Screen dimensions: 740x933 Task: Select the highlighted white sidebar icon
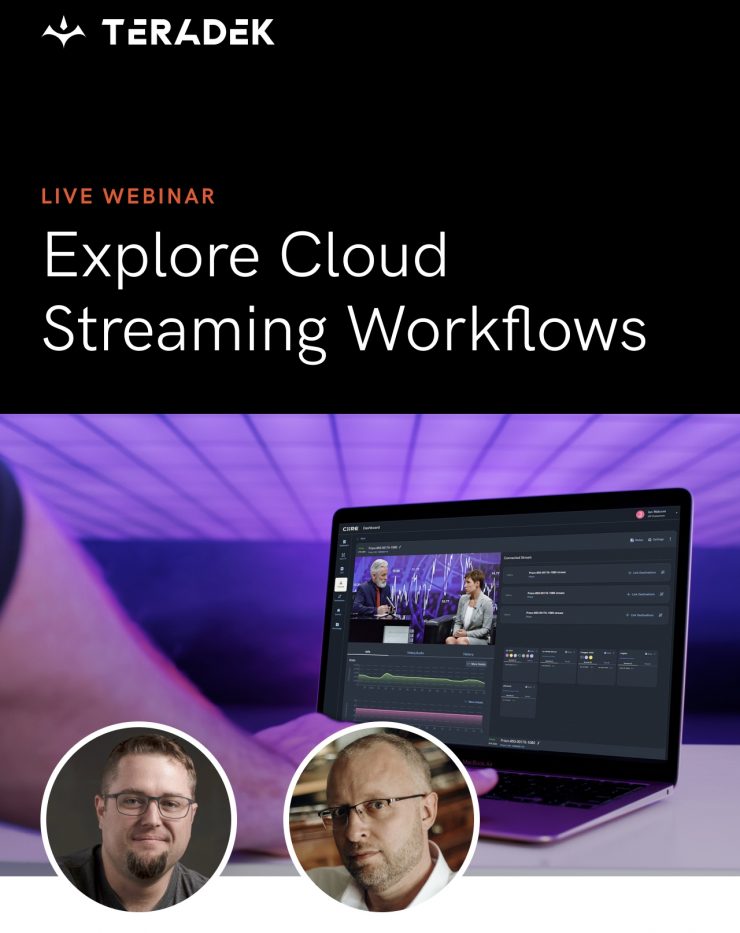(x=338, y=584)
